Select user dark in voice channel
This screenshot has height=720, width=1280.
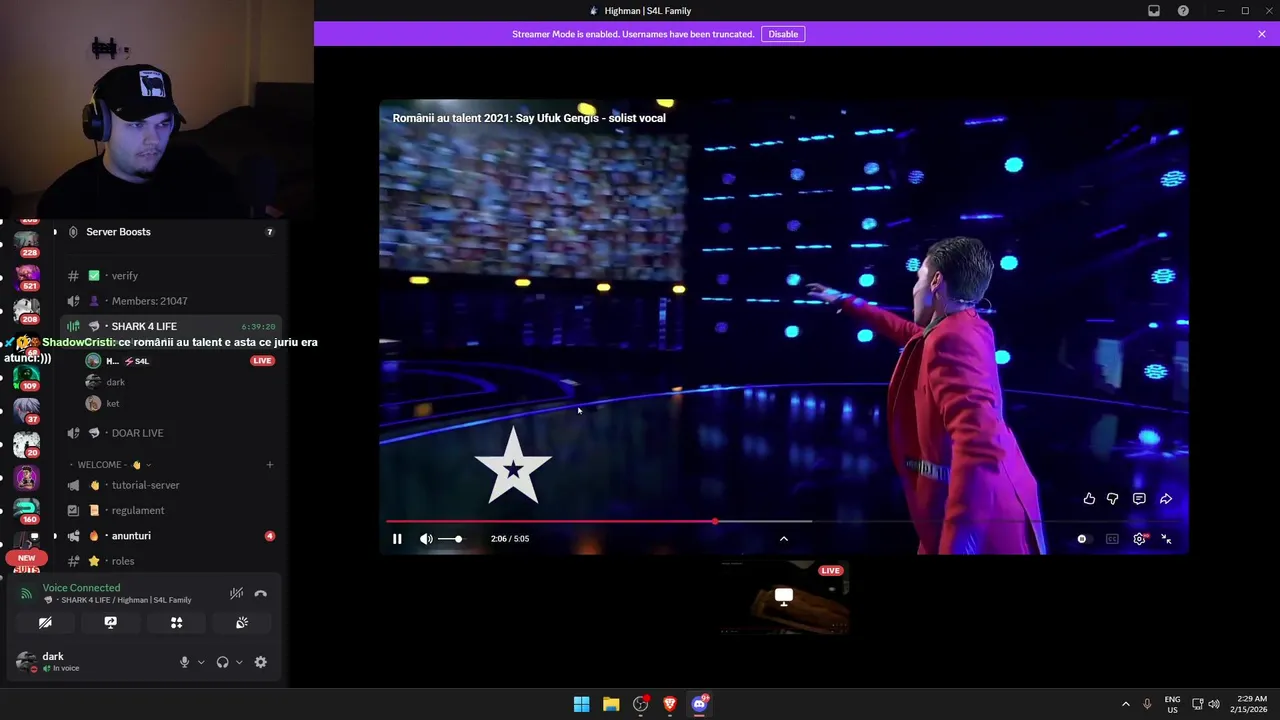coord(180,382)
